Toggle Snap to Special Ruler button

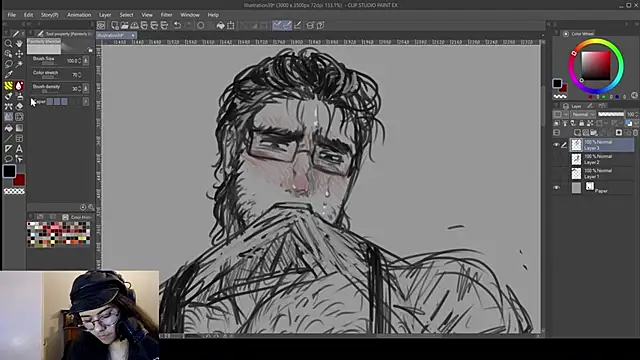coord(287,25)
